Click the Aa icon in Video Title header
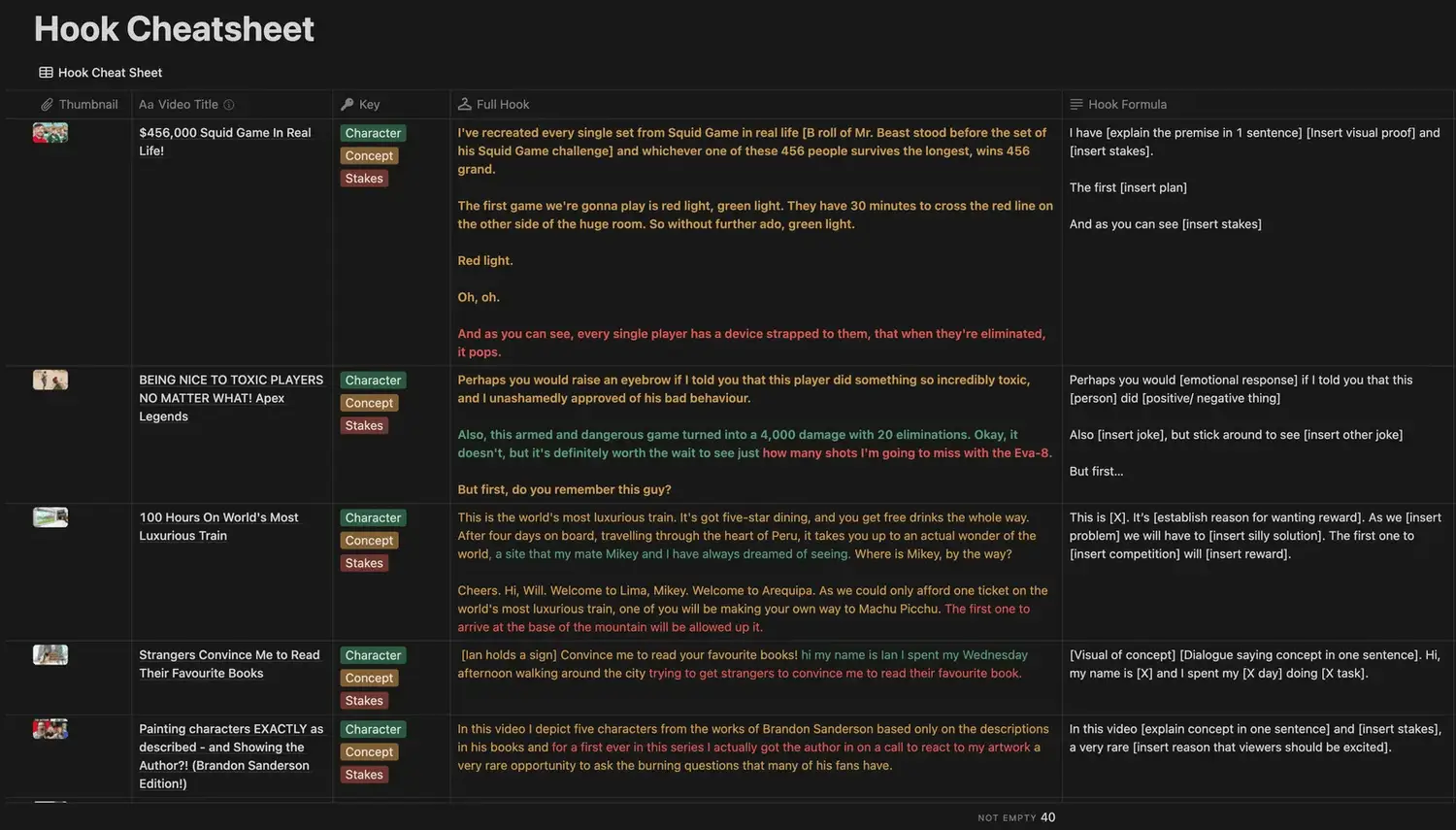 (x=147, y=105)
